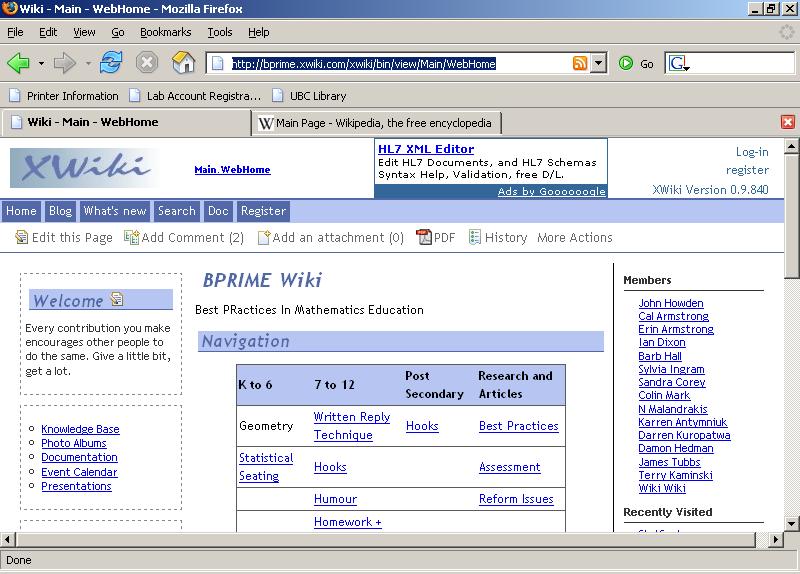Open the Search navigation tab

(x=177, y=211)
